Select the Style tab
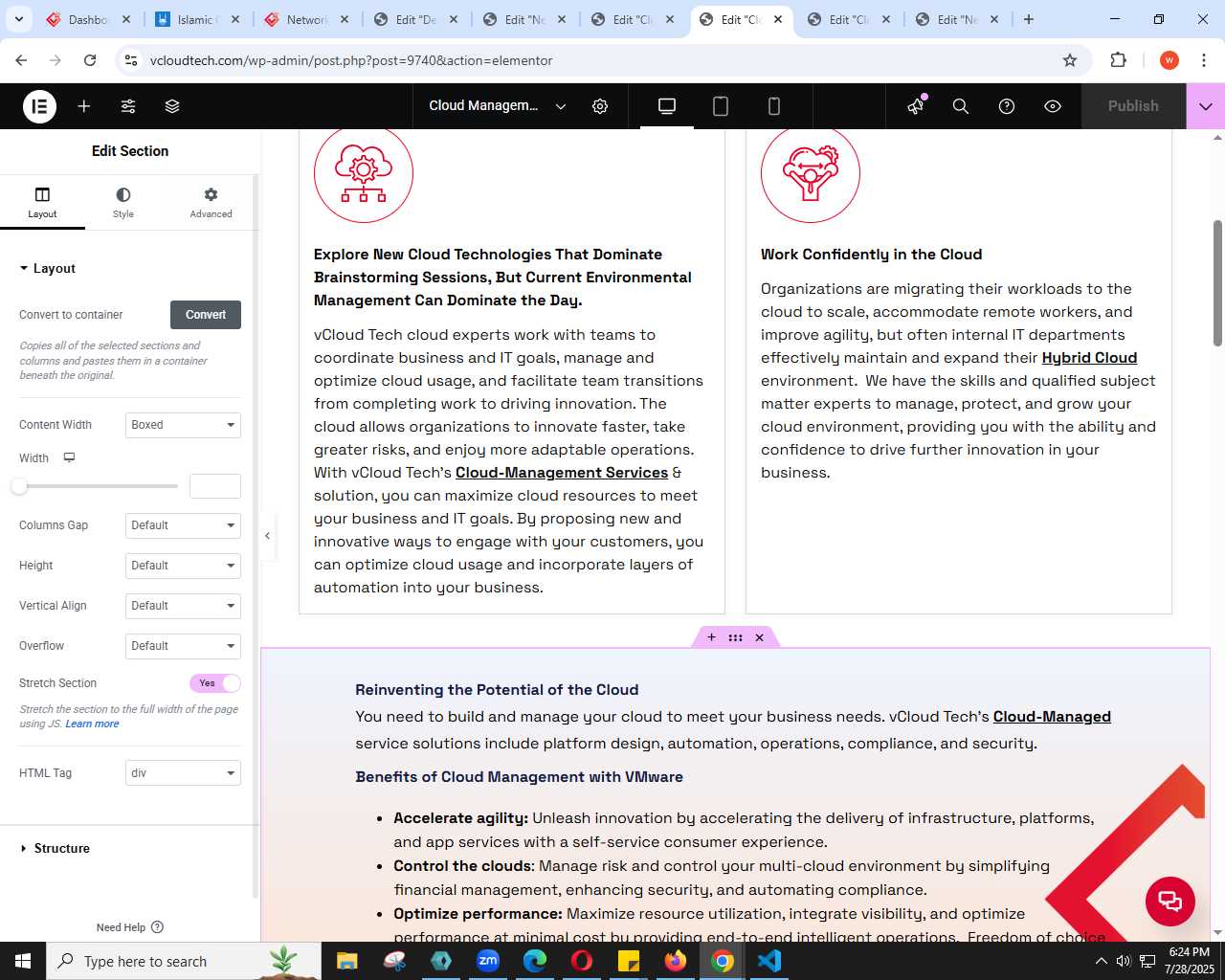 tap(123, 202)
